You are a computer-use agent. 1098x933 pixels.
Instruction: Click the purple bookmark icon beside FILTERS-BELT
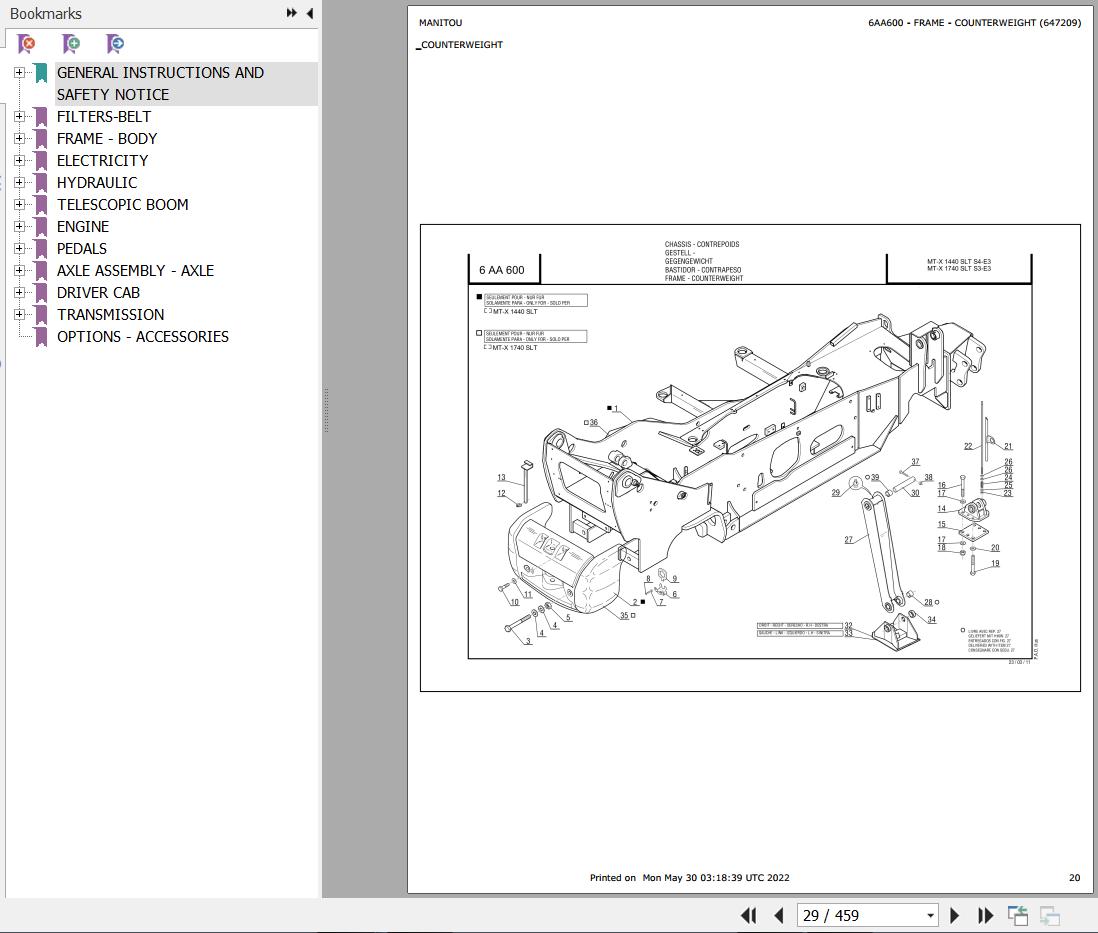pos(41,117)
